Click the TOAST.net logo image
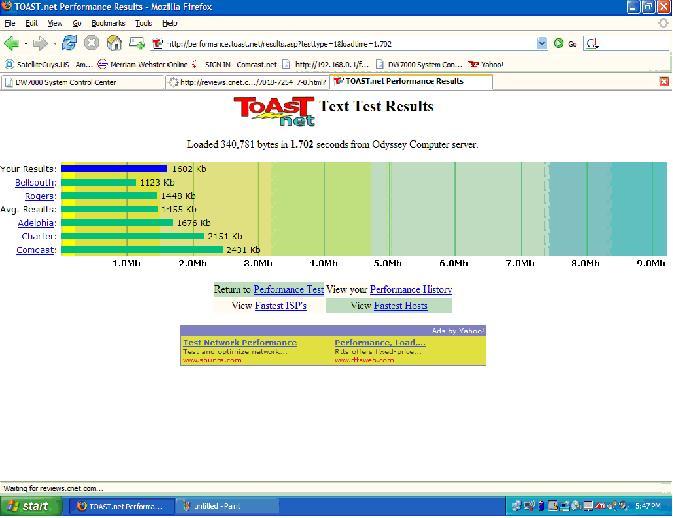This screenshot has width=673, height=518. click(x=274, y=111)
